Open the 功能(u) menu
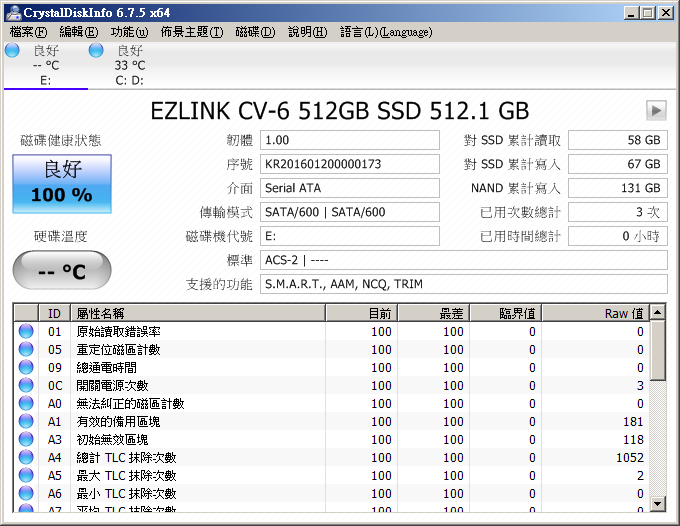Screen dimensions: 680x526 point(129,32)
